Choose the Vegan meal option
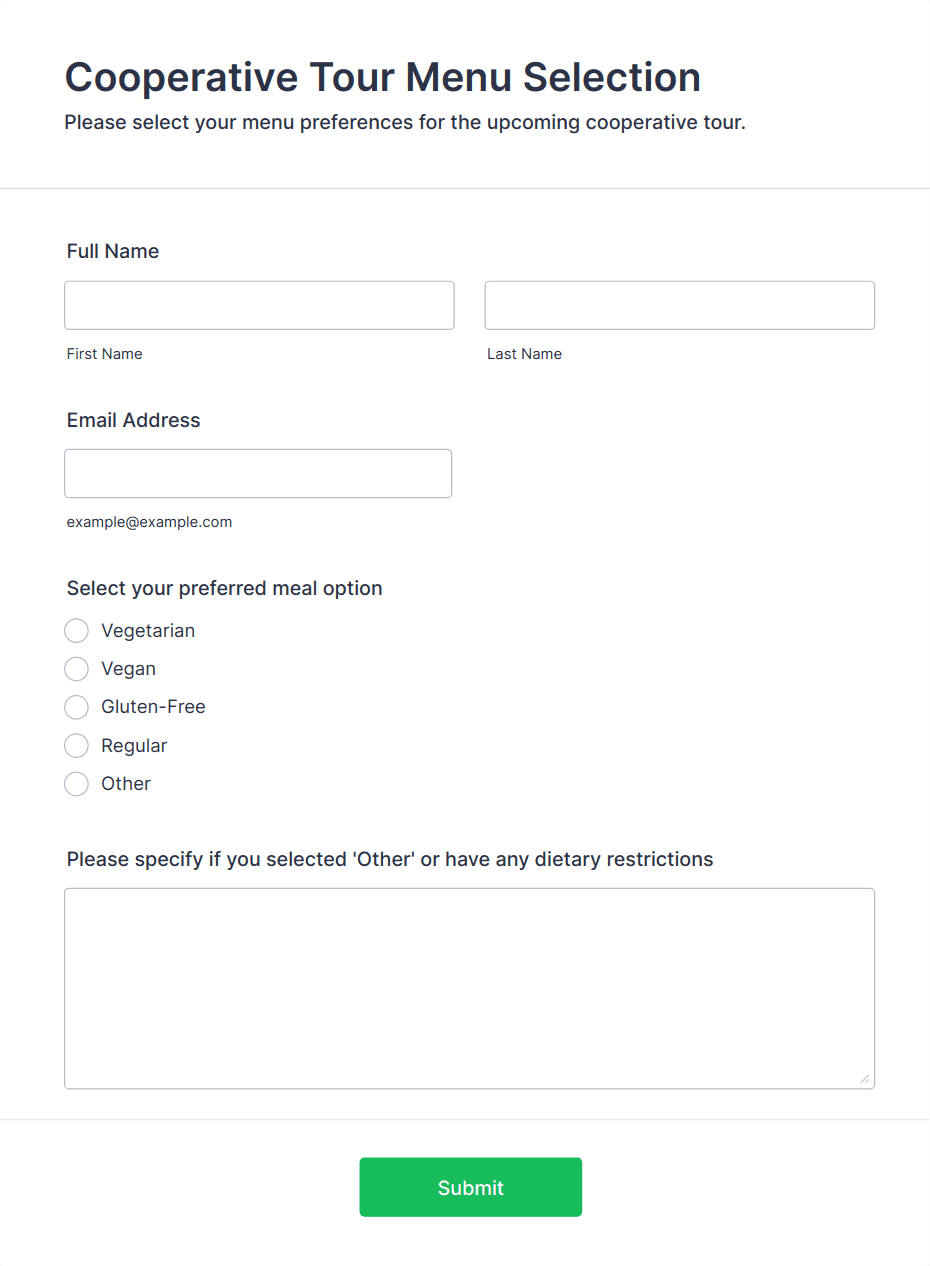The width and height of the screenshot is (930, 1266). 77,669
